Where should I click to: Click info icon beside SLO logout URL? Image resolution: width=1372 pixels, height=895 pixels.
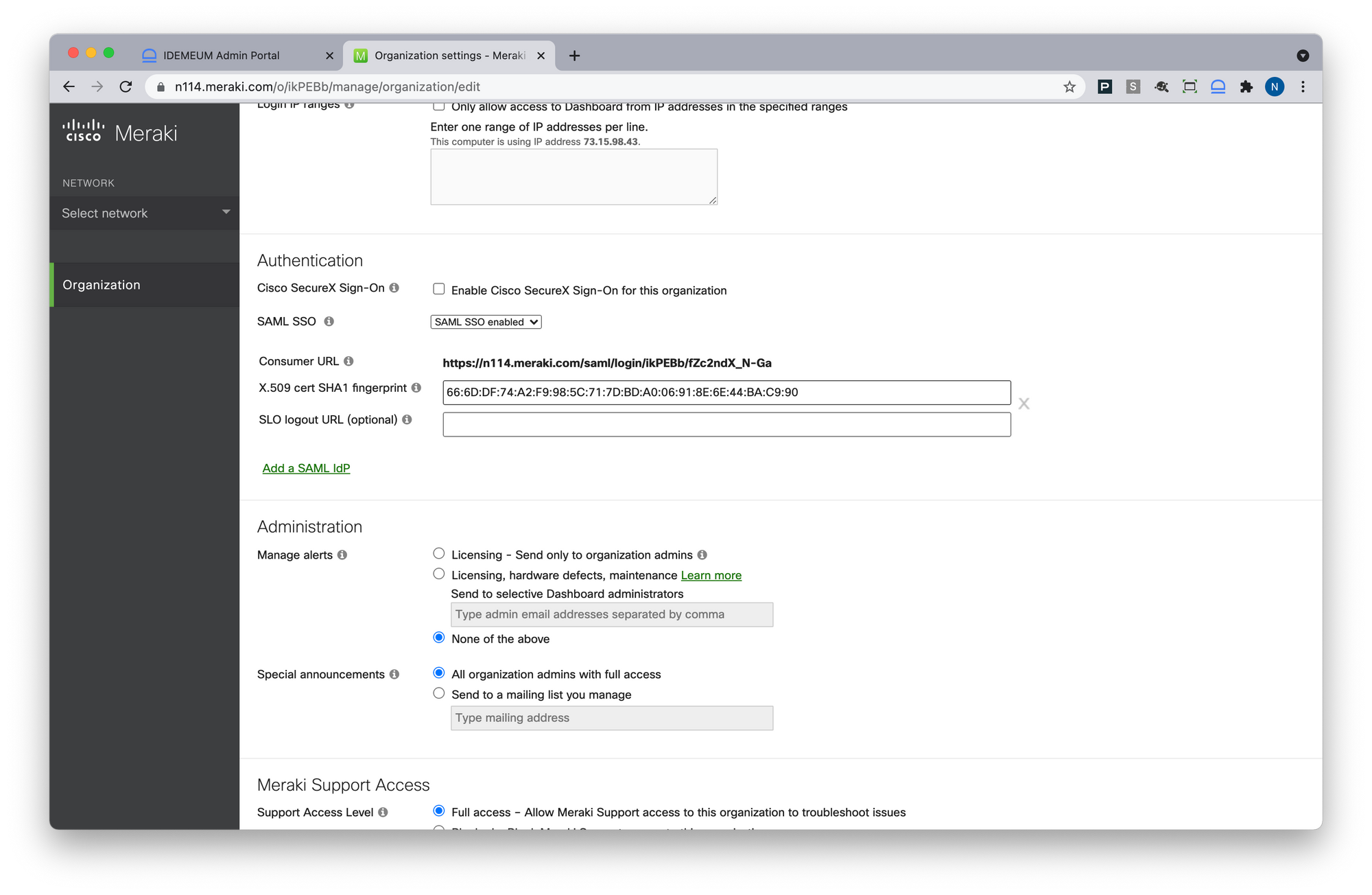click(x=407, y=419)
